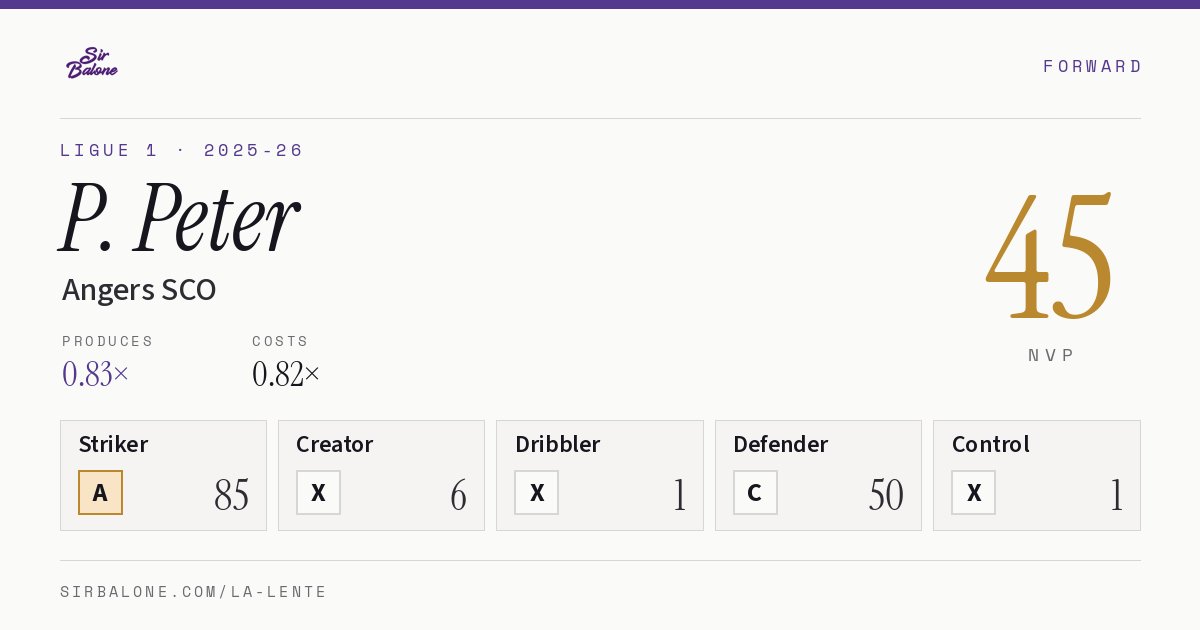1200x630 pixels.
Task: Select the Dribbler X grade badge
Action: coord(536,493)
